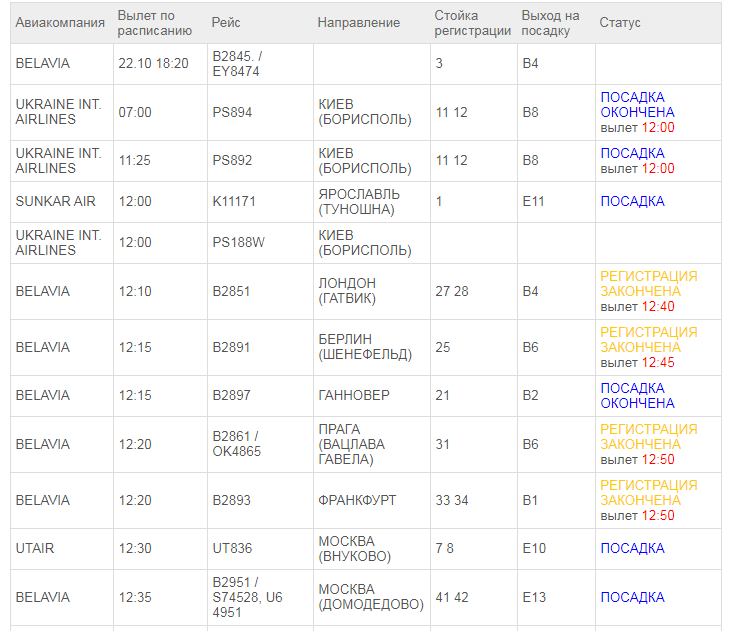The image size is (730, 631).
Task: Select flight number PS894
Action: click(232, 112)
